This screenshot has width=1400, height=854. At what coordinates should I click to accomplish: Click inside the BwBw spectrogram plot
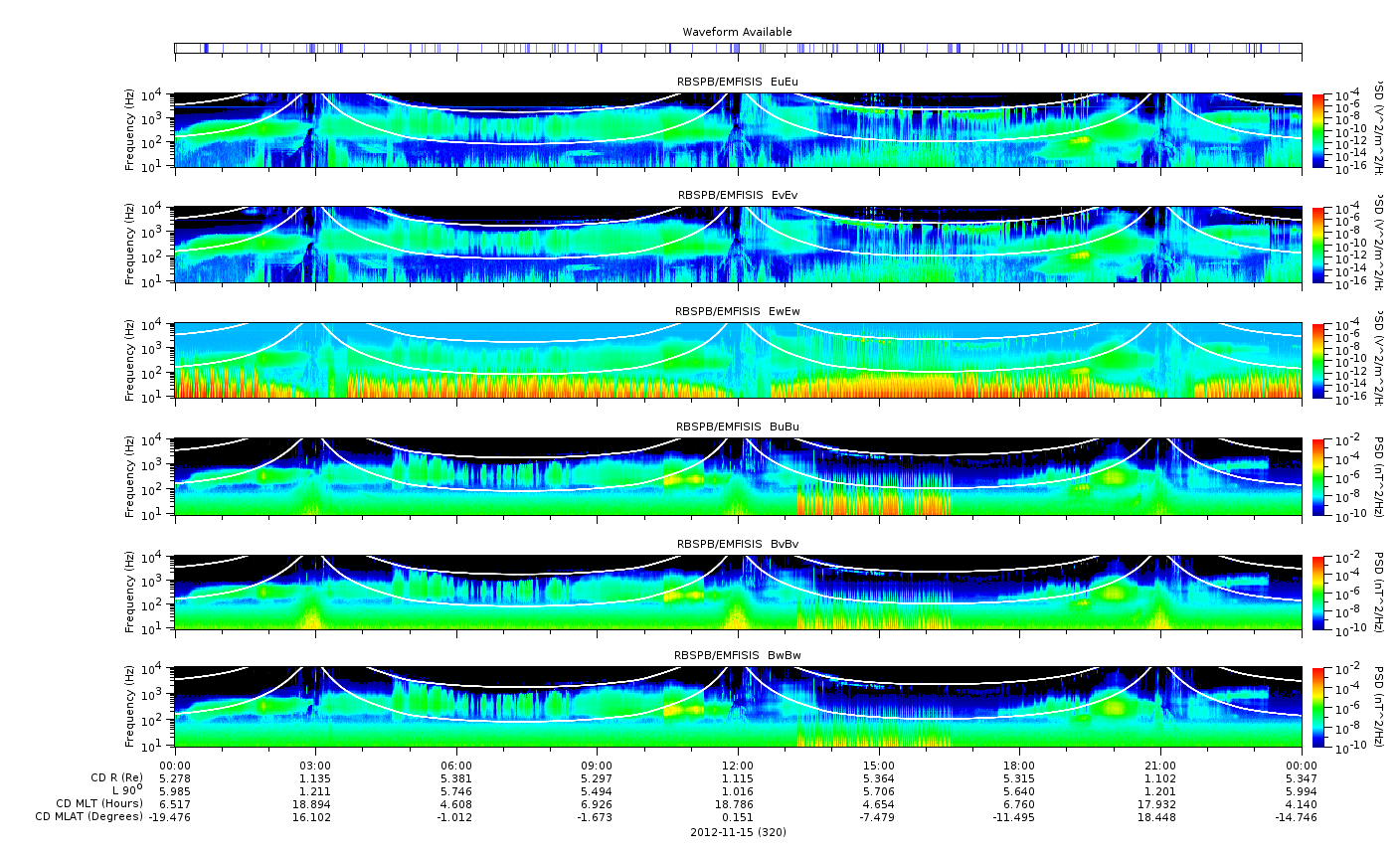click(x=738, y=706)
